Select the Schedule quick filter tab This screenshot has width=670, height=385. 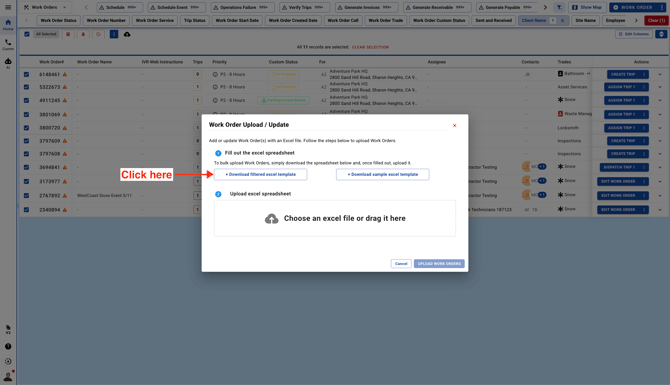(x=120, y=7)
